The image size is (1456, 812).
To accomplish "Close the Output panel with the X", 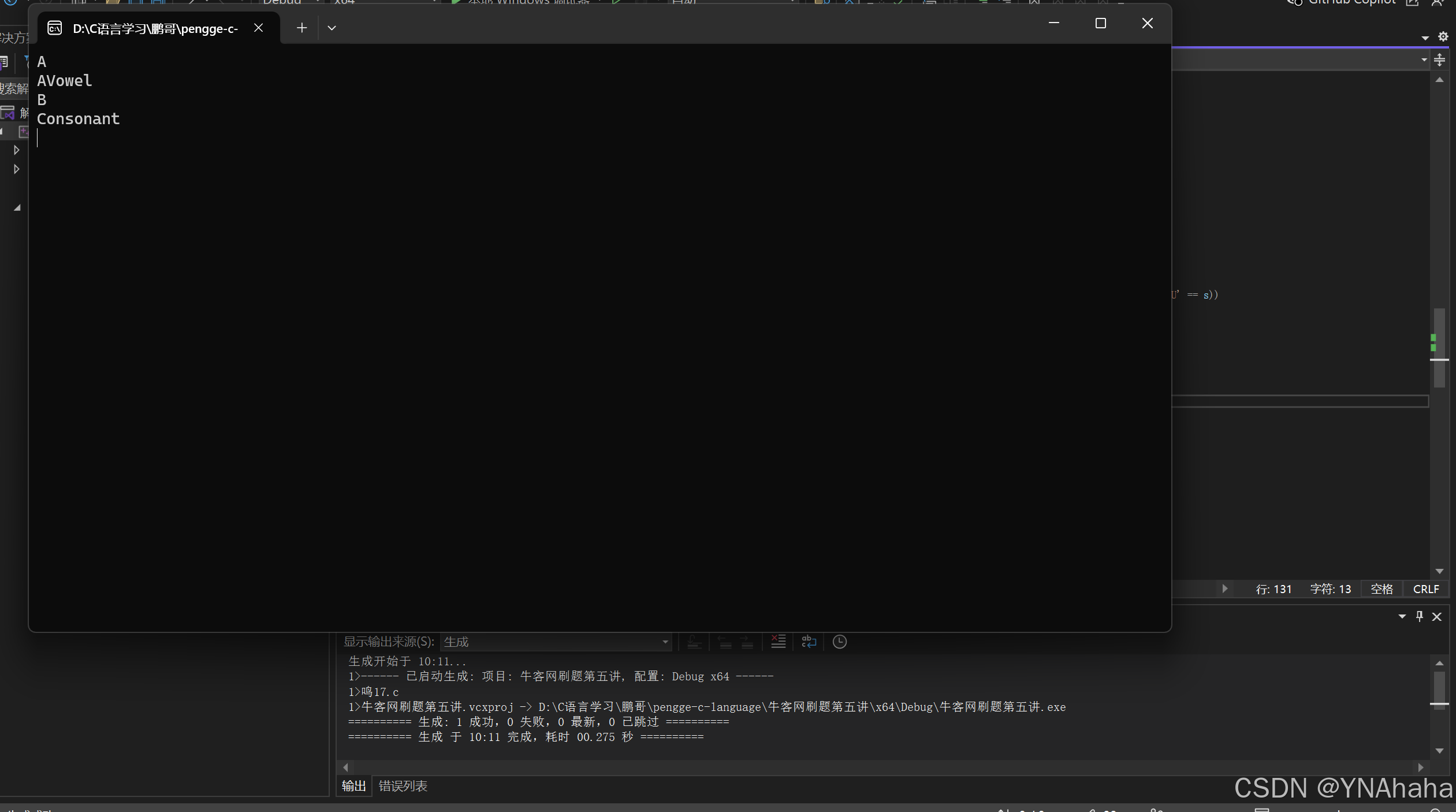I will click(x=1437, y=616).
